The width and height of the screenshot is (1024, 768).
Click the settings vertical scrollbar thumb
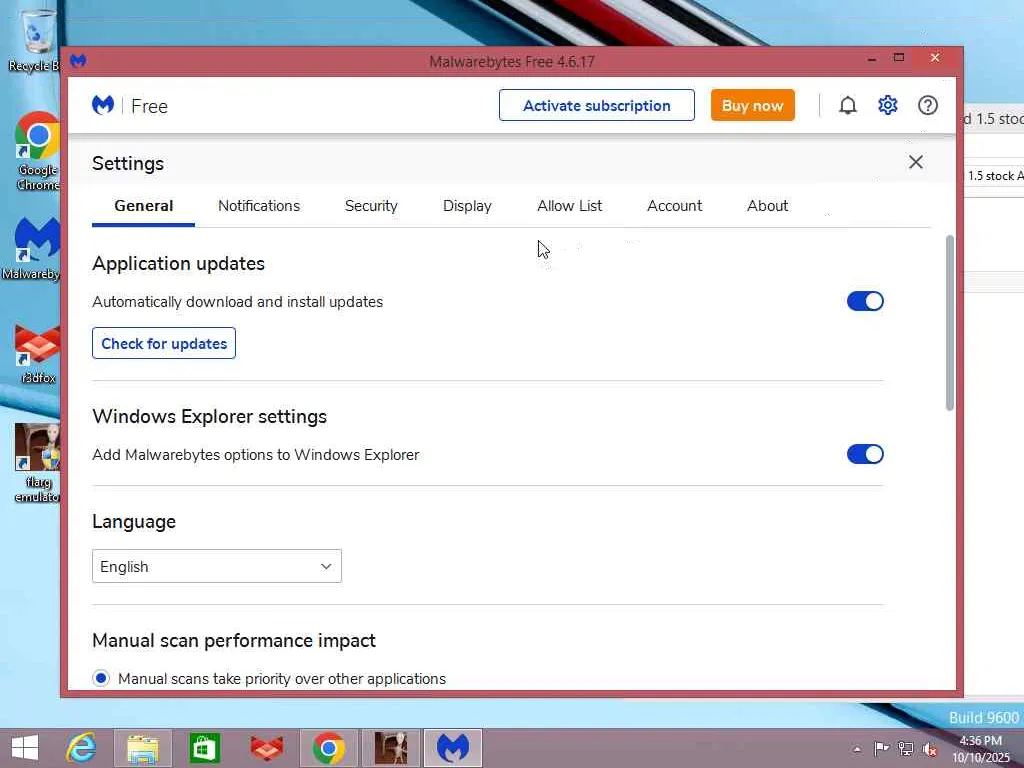point(949,323)
